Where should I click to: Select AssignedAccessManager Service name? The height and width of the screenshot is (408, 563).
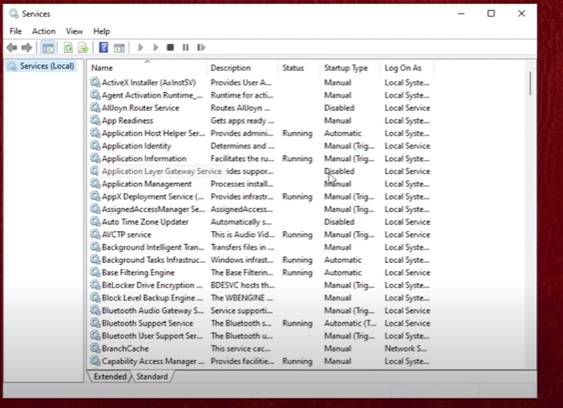pos(153,209)
